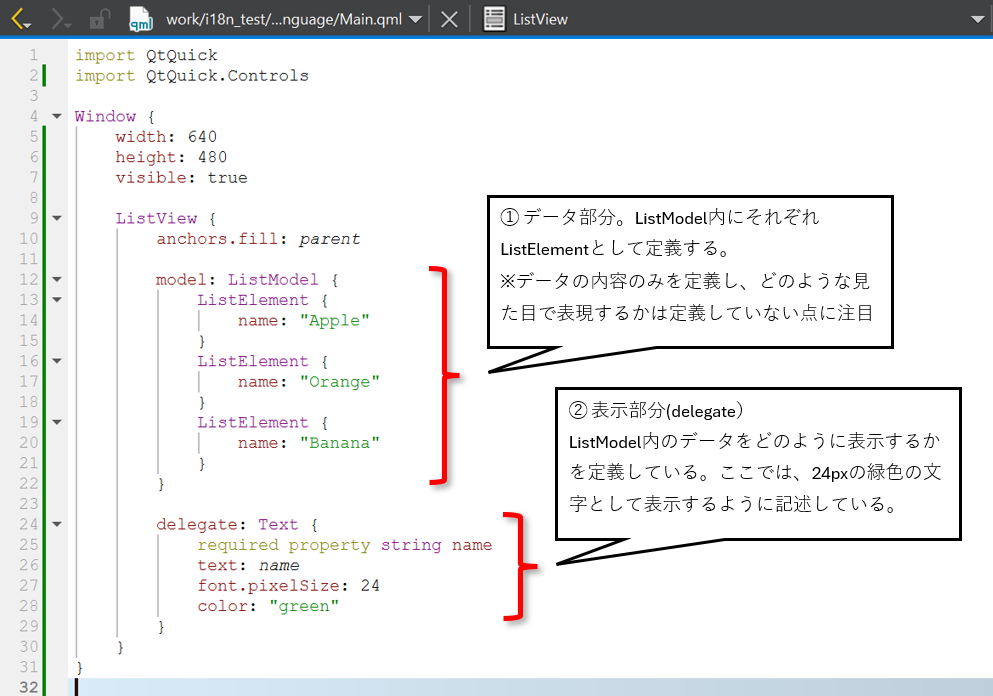Click the file lock icon
Viewport: 993px width, 696px height.
click(100, 19)
